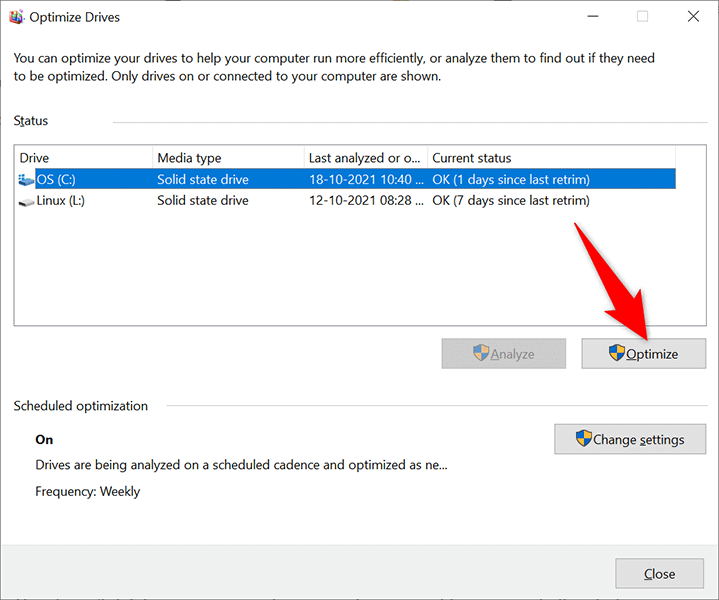Click the shield icon on Analyze button
The height and width of the screenshot is (600, 719).
(481, 353)
